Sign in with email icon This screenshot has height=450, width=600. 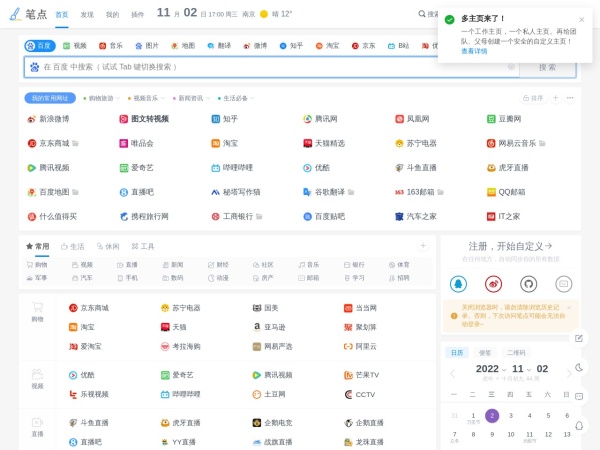click(x=564, y=284)
